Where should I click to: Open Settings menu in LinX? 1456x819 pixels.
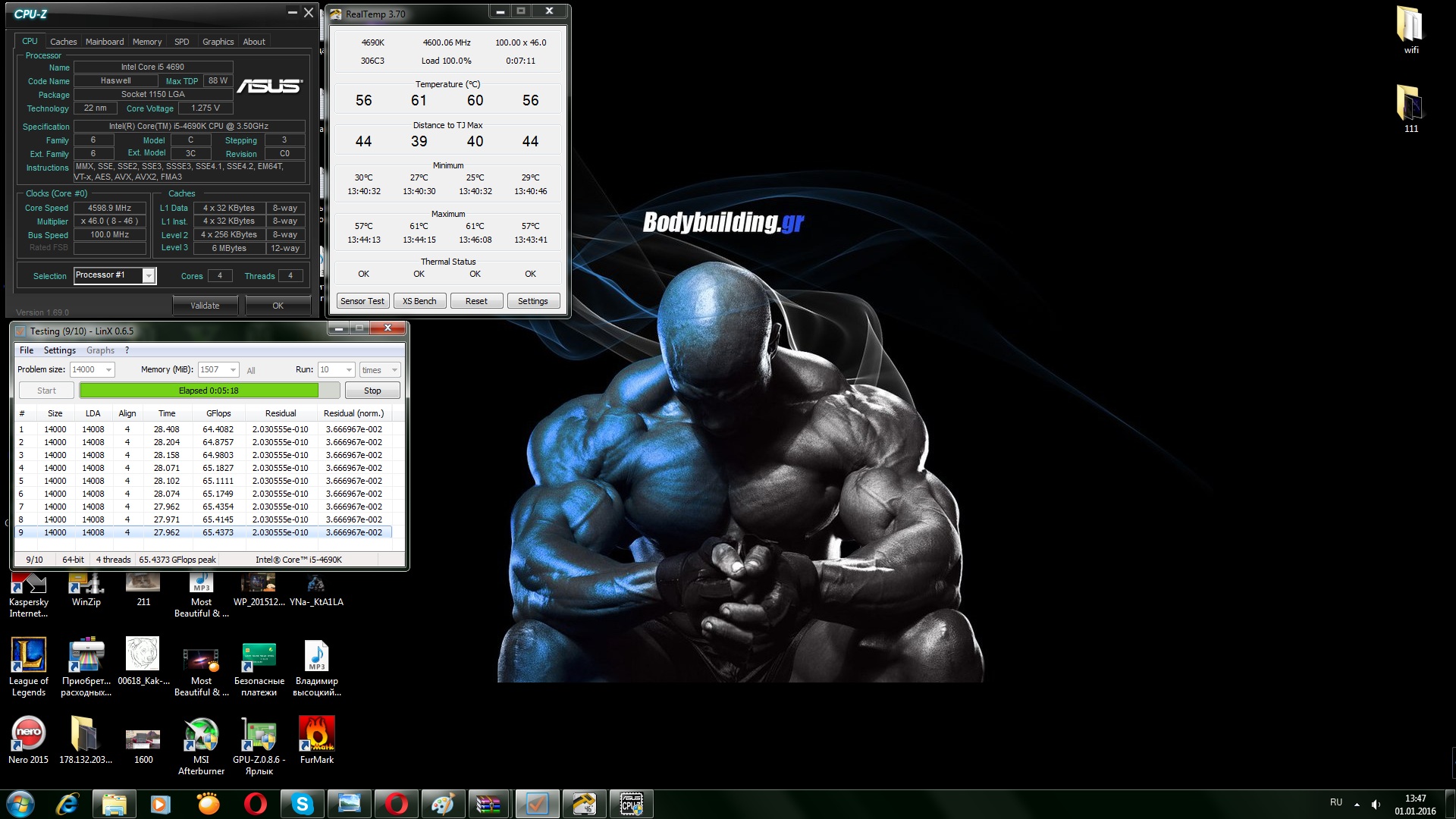[x=59, y=350]
